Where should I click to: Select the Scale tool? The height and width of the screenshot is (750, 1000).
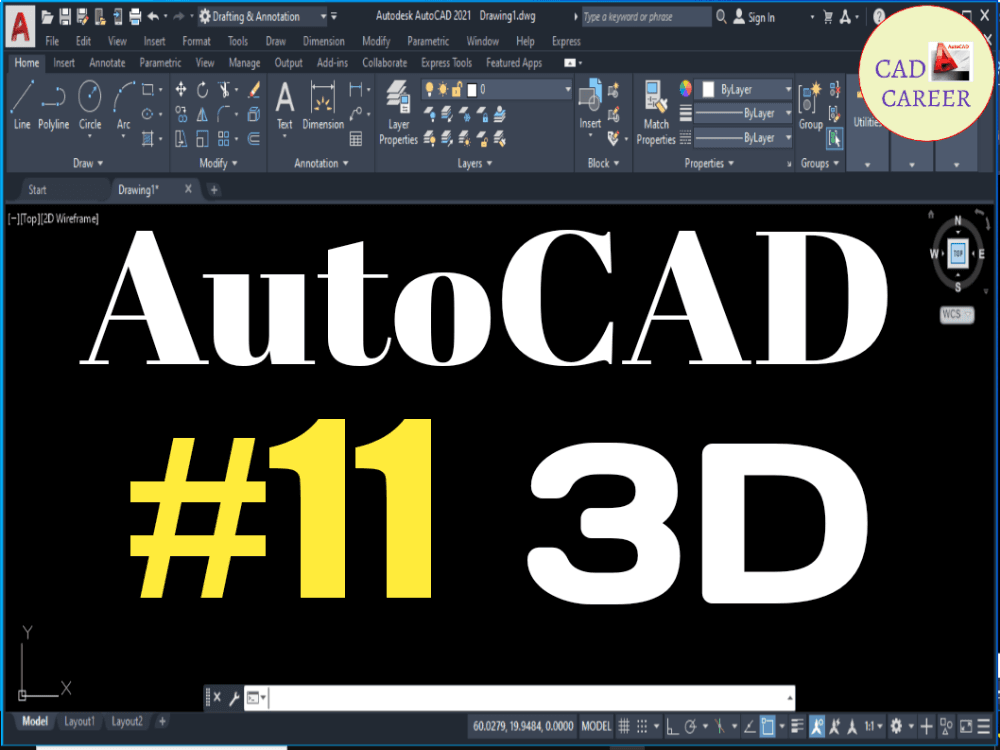[x=202, y=138]
